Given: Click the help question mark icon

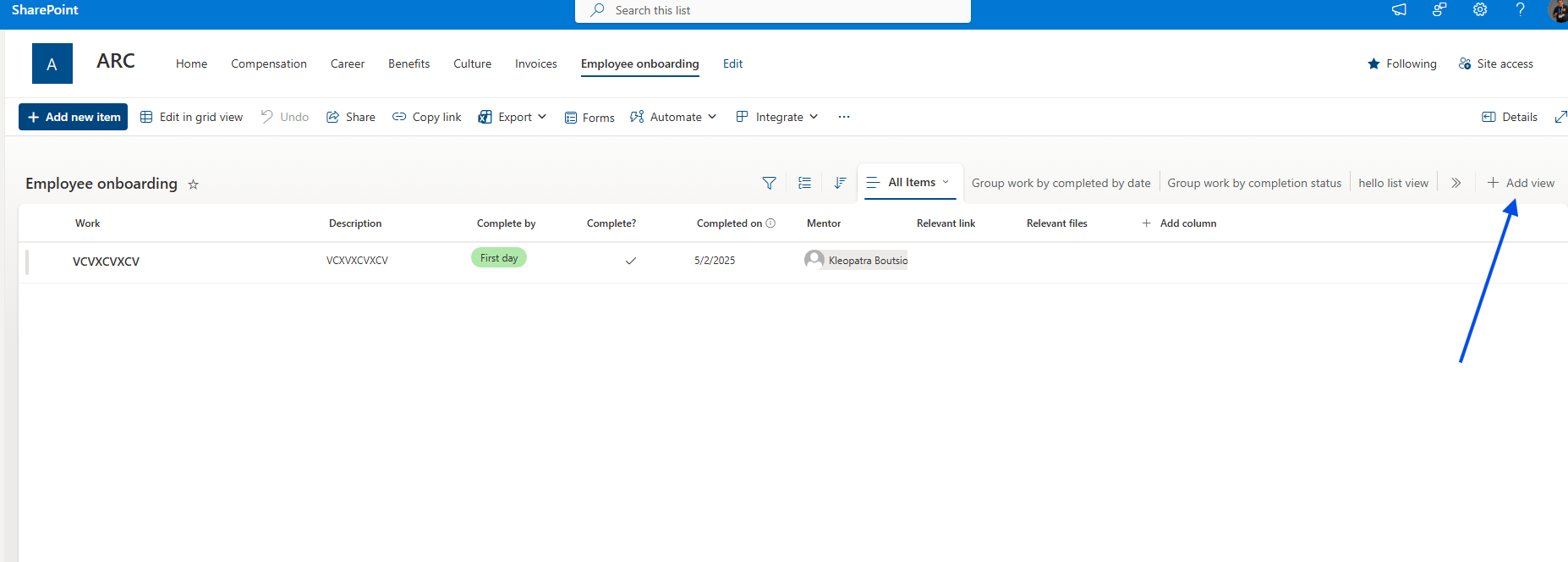Looking at the screenshot, I should click(1520, 10).
